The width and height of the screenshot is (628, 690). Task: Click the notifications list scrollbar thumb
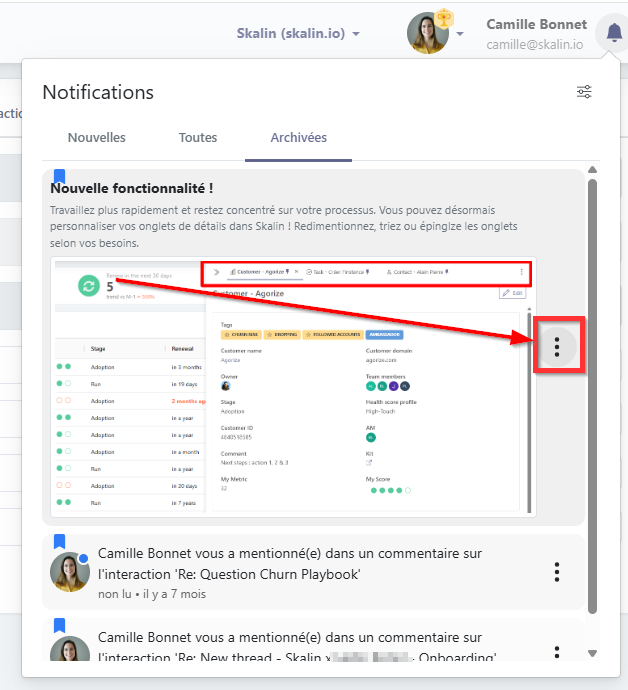592,396
